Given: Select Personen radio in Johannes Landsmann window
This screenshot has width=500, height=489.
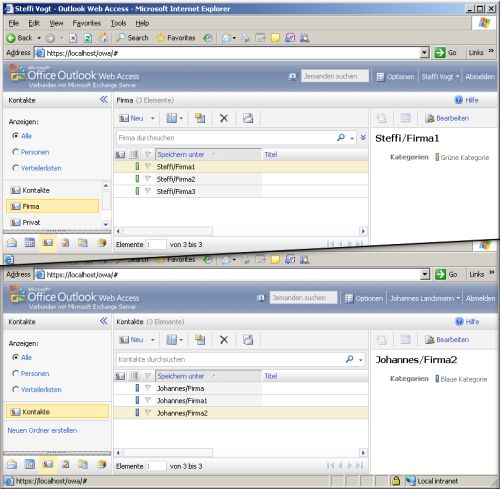Looking at the screenshot, I should coord(15,373).
